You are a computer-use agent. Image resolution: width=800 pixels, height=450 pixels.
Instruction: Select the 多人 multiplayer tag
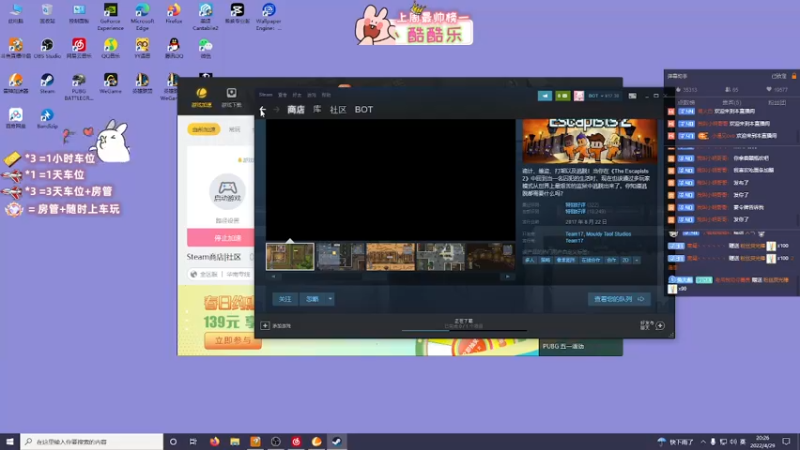pos(529,260)
